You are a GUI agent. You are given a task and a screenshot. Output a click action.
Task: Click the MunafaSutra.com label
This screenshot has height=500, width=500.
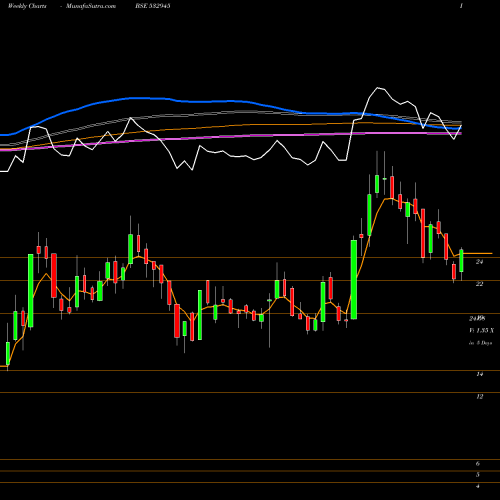pos(91,6)
